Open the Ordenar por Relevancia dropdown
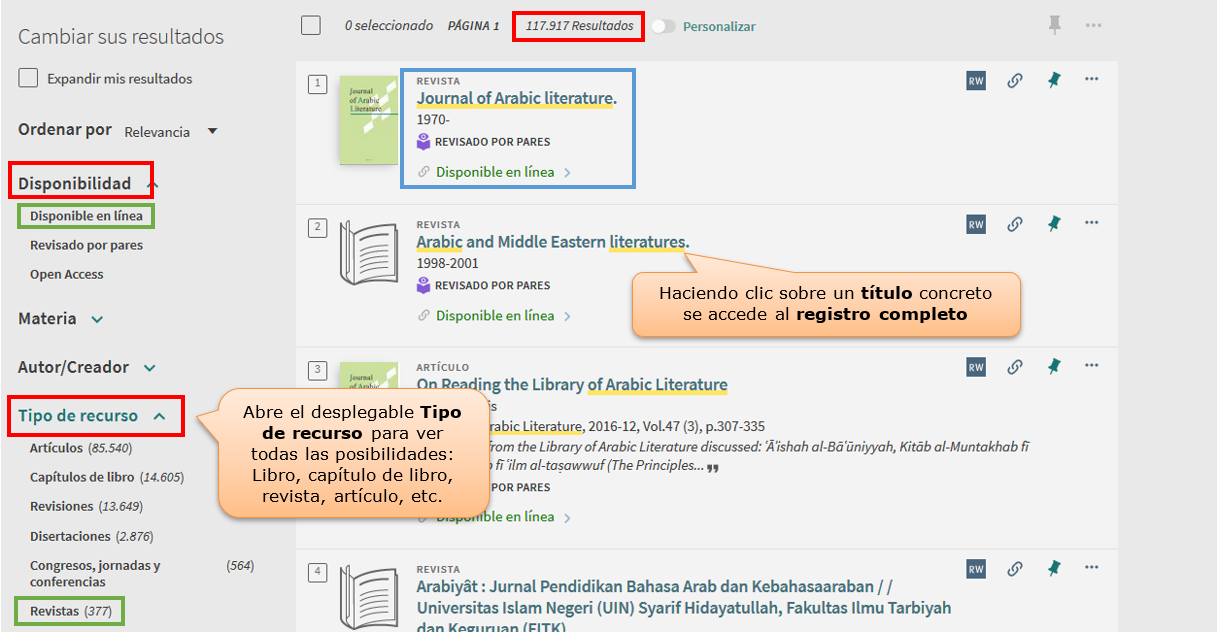The image size is (1219, 632). coord(170,131)
